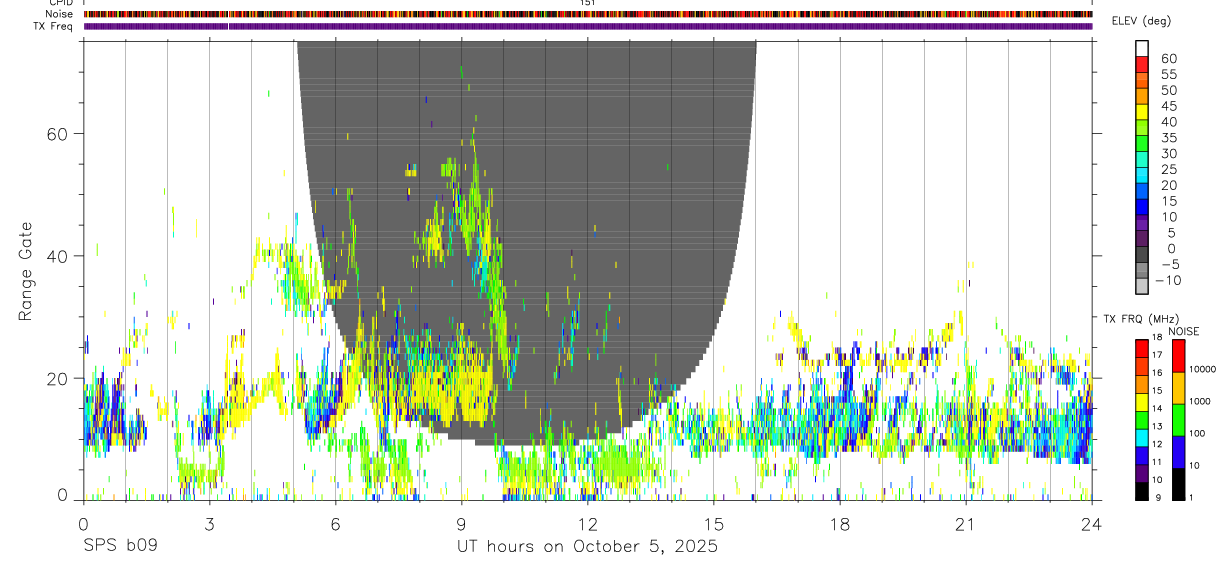Viewport: 1228px width, 567px height.
Task: Click the '55' label on ELEV scale
Action: tap(1168, 75)
